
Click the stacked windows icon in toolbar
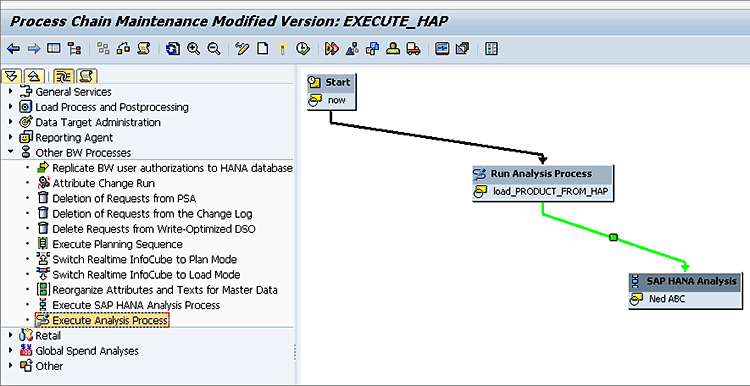(x=463, y=48)
